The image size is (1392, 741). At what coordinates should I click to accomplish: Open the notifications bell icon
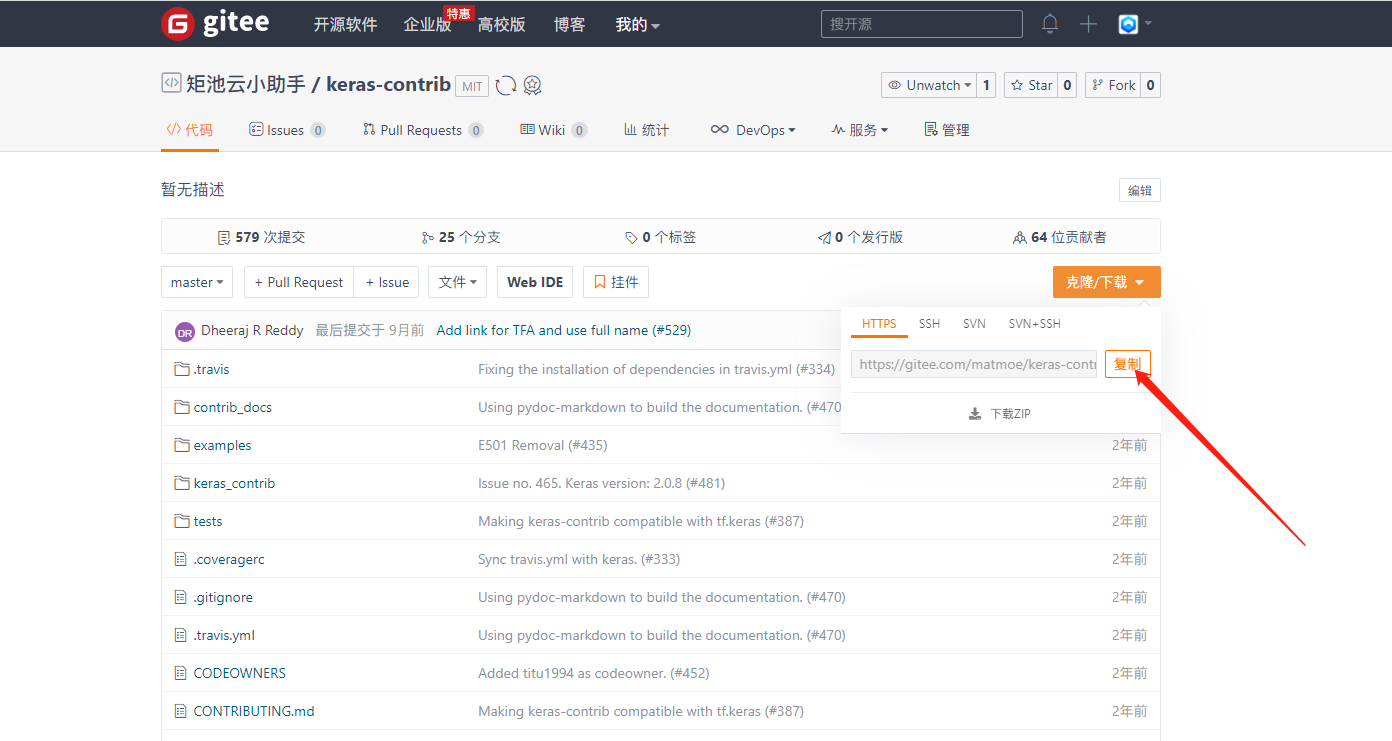point(1050,24)
